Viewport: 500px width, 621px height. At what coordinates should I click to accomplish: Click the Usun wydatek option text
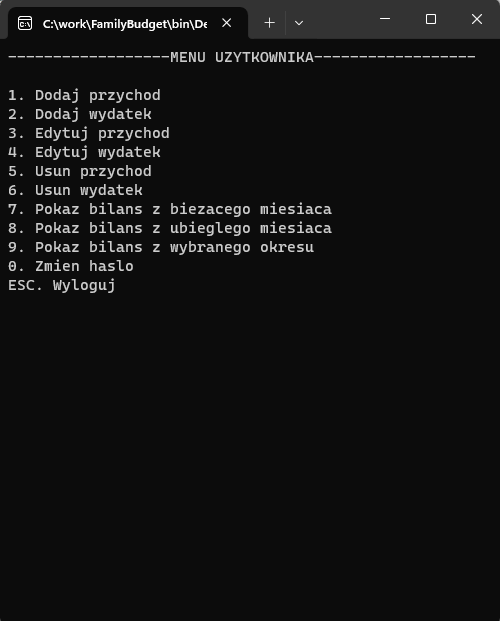[x=89, y=190]
